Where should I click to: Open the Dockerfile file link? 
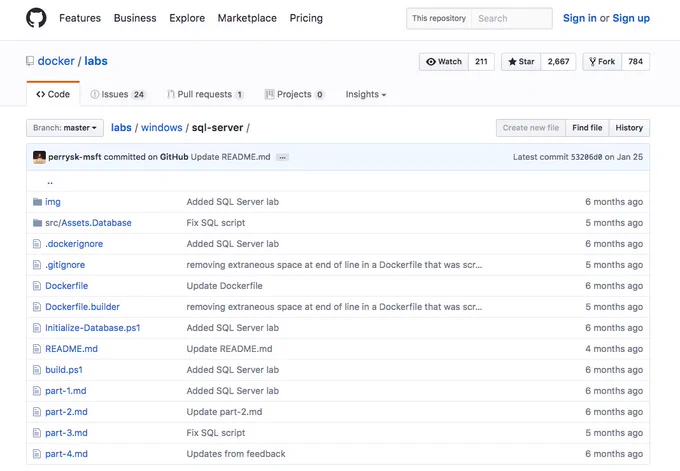point(66,286)
